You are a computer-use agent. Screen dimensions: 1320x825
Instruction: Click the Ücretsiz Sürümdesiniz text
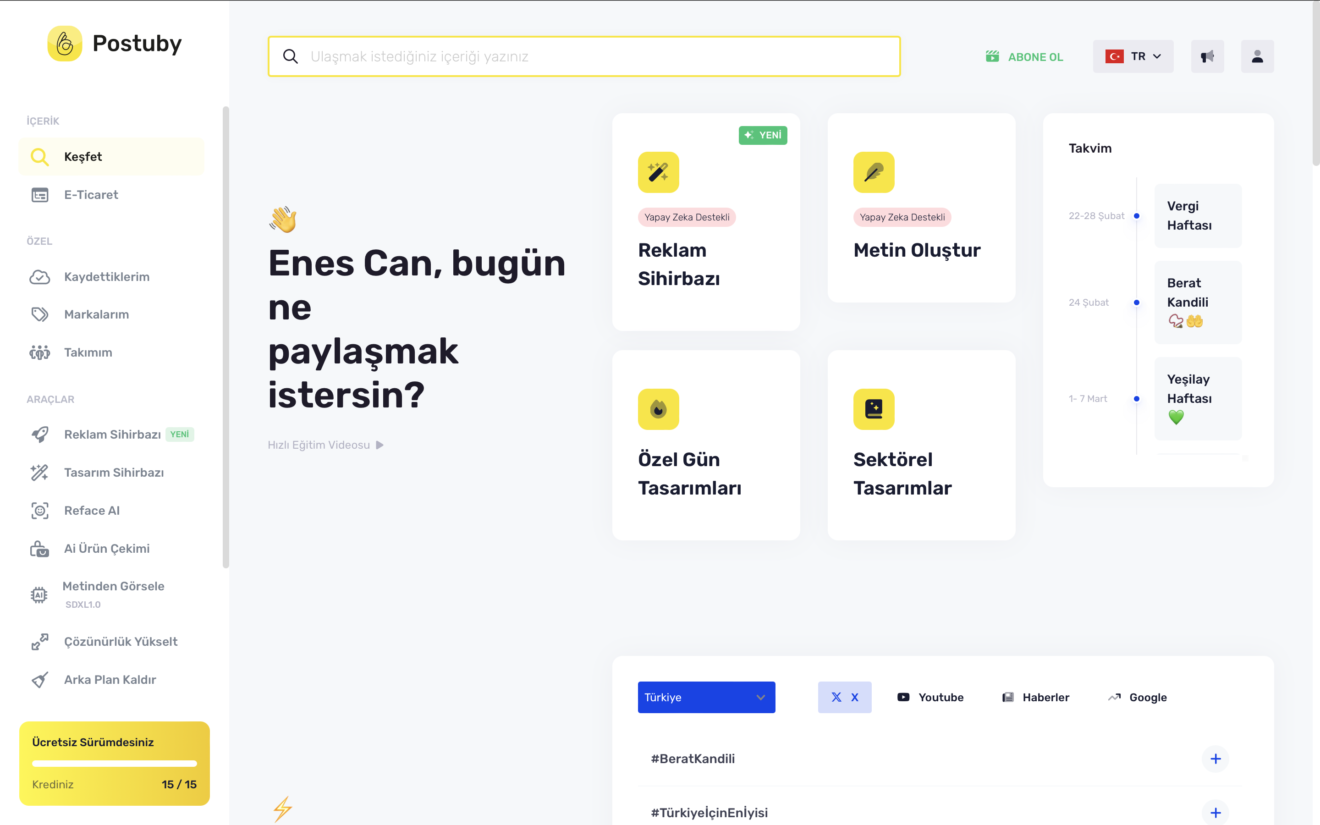(x=93, y=743)
